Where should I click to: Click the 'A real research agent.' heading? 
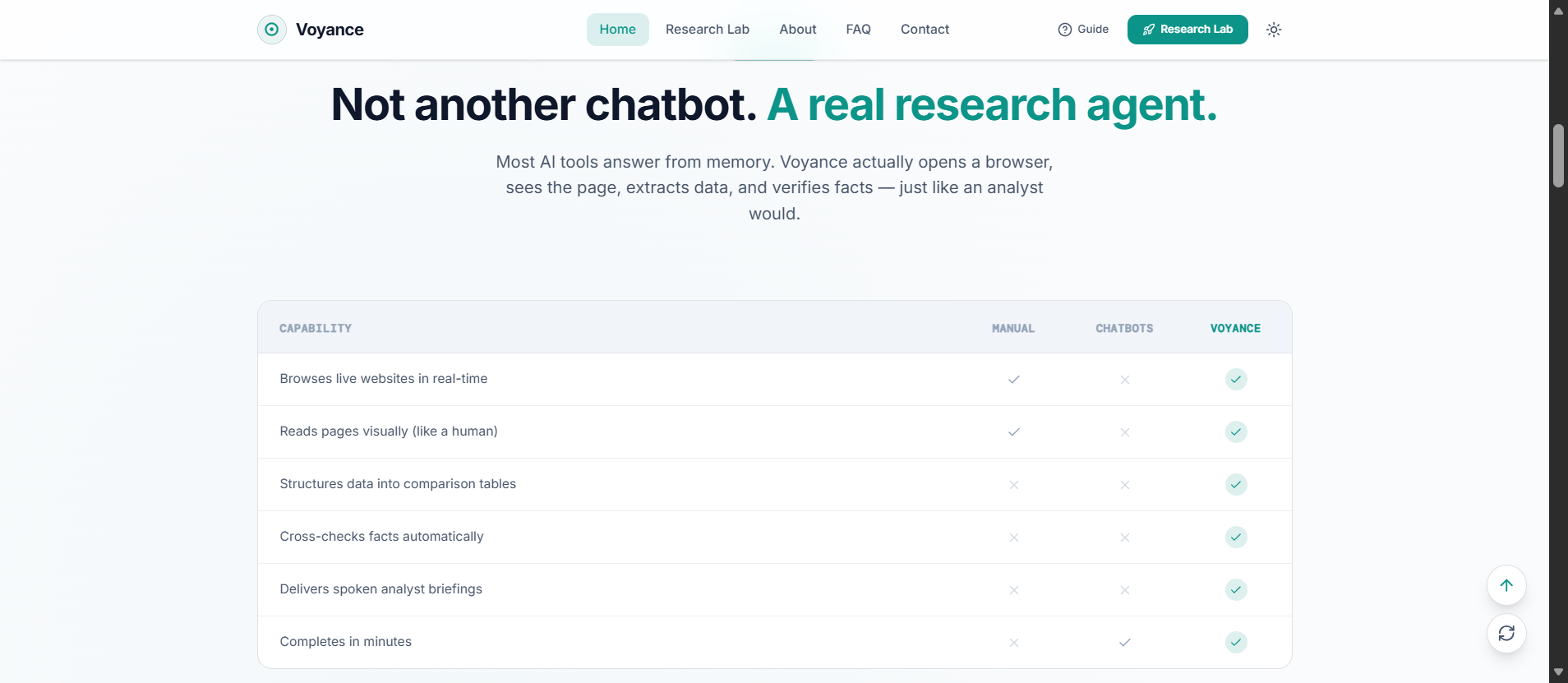(x=992, y=105)
